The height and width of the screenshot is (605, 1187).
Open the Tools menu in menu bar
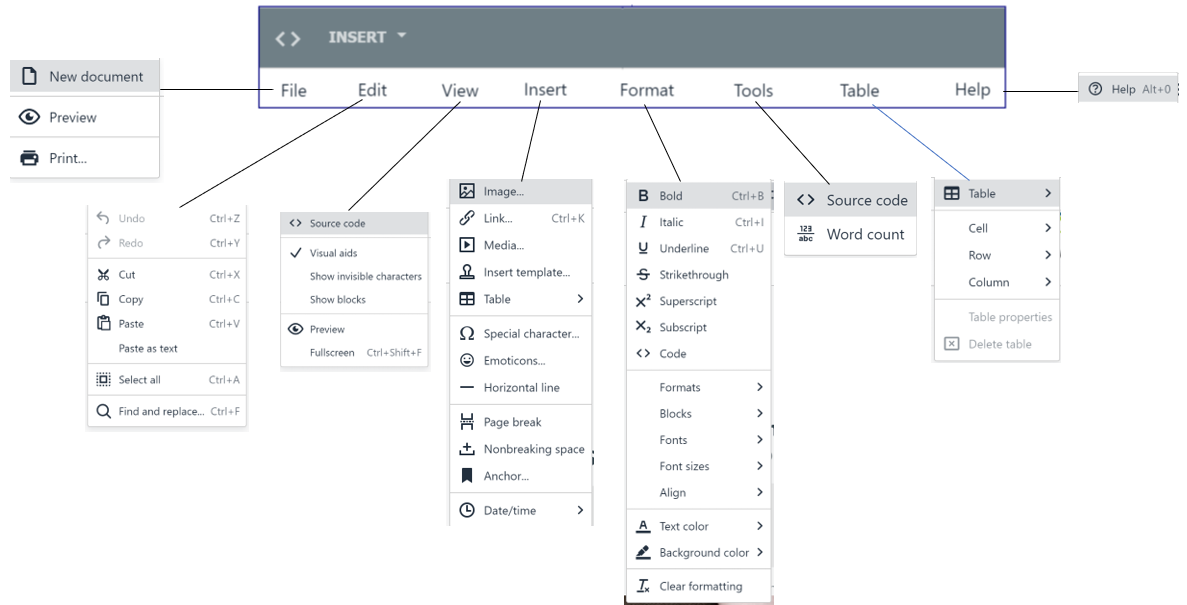pos(753,91)
